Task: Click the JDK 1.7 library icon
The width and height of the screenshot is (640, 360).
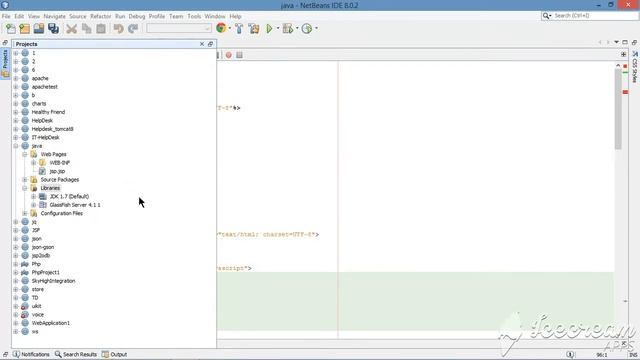Action: [x=42, y=196]
